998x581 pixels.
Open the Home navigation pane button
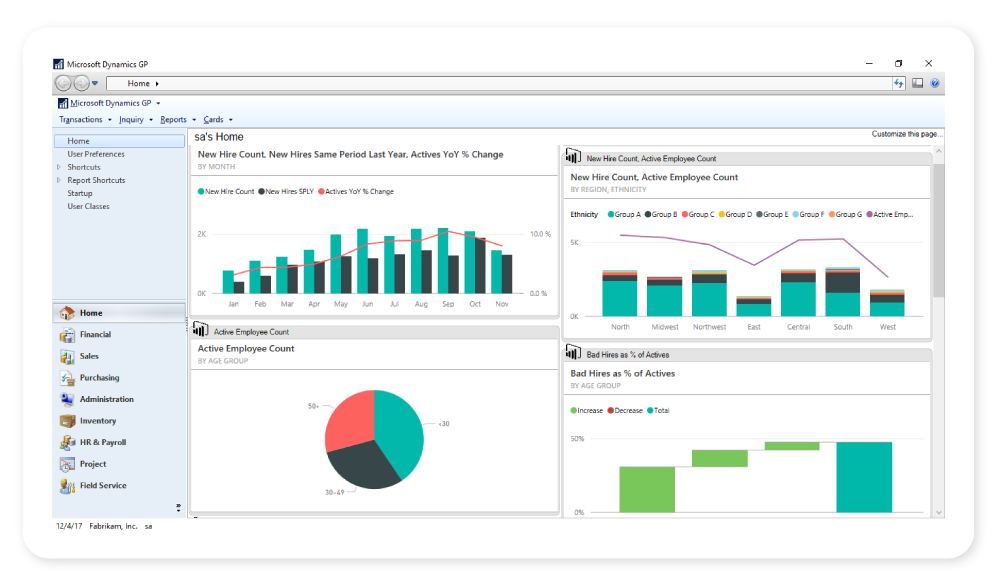point(119,313)
